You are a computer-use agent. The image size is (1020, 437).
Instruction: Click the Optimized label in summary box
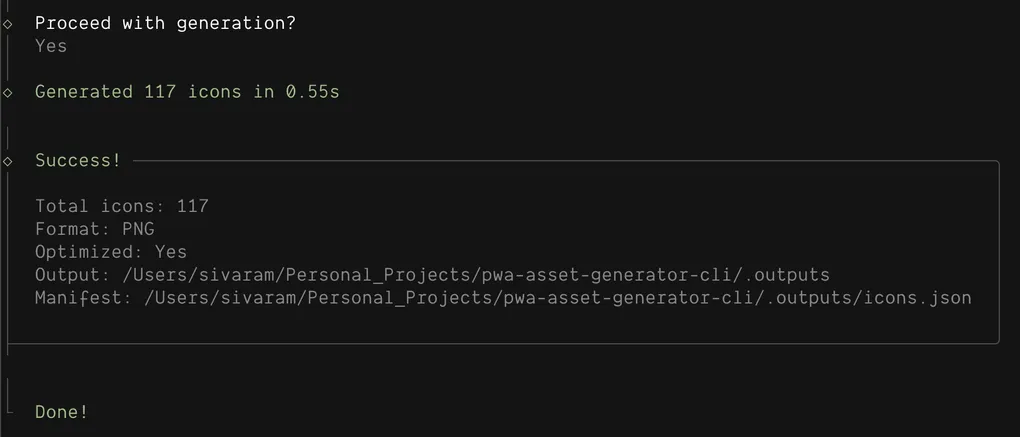coord(89,252)
